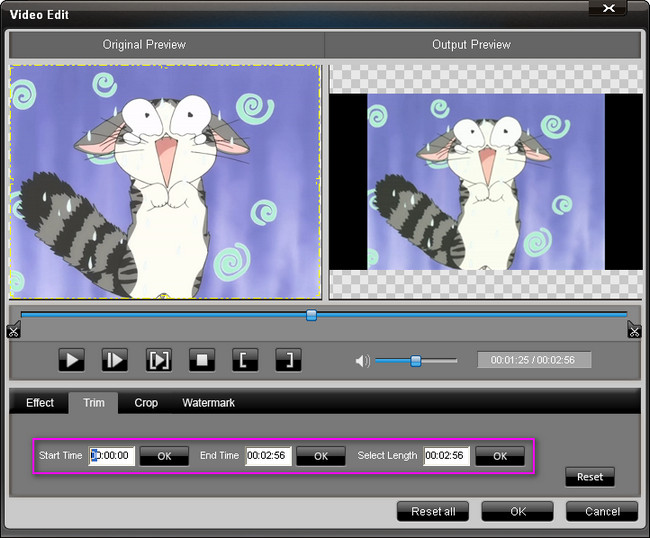Click the left scissors trim marker
The width and height of the screenshot is (650, 538).
point(13,331)
